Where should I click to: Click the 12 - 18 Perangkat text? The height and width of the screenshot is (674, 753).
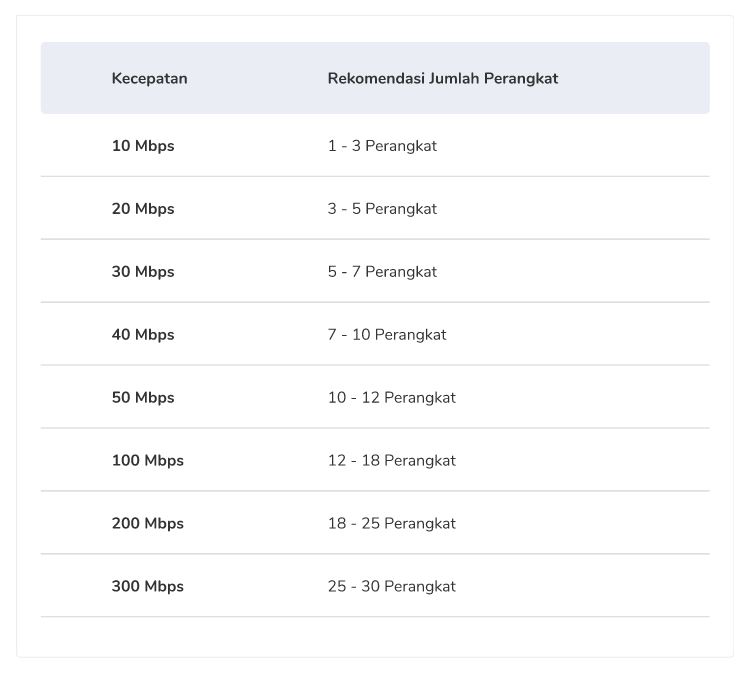pos(392,460)
